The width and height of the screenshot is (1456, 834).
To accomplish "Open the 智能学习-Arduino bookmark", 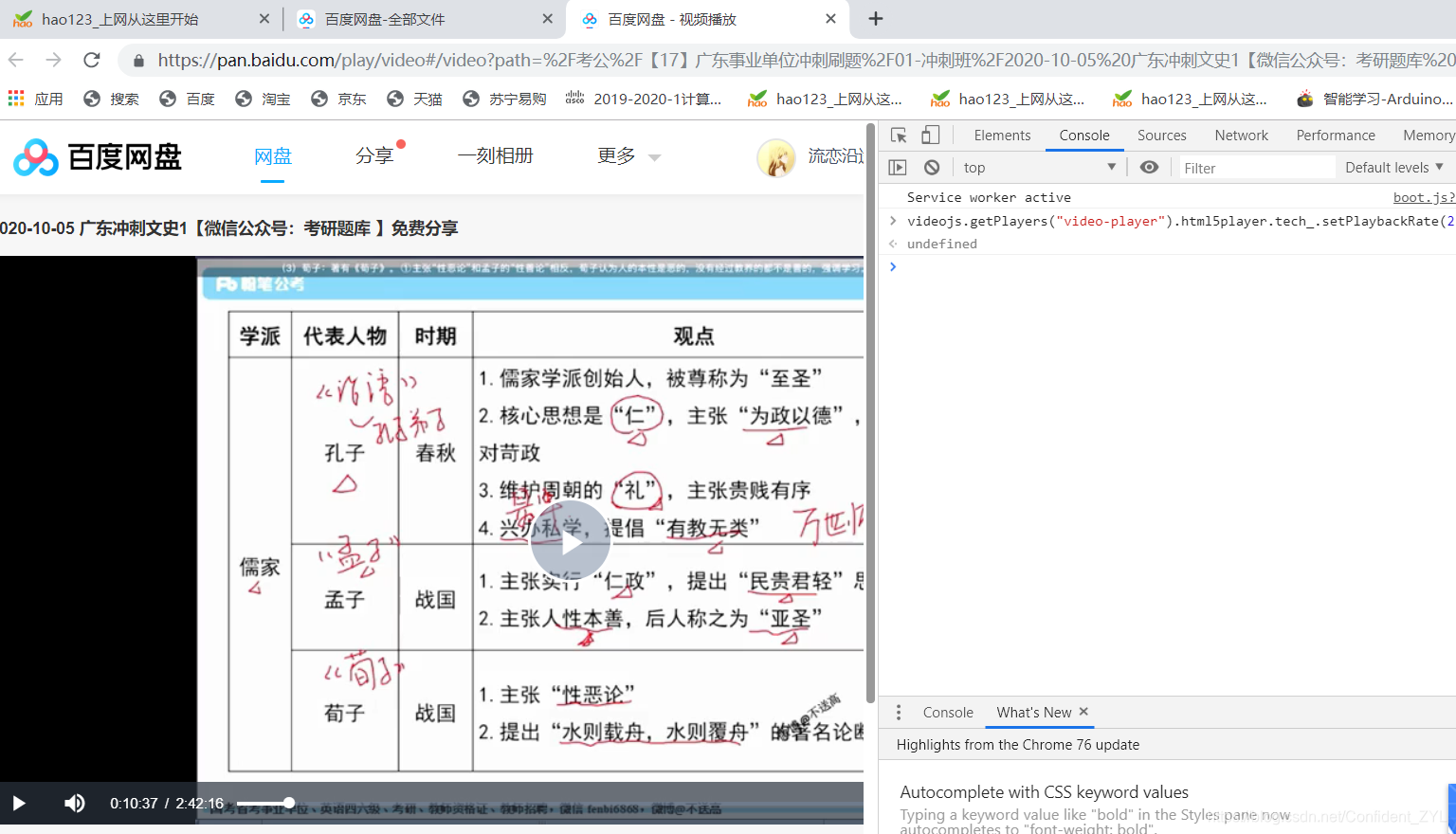I will click(x=1374, y=99).
